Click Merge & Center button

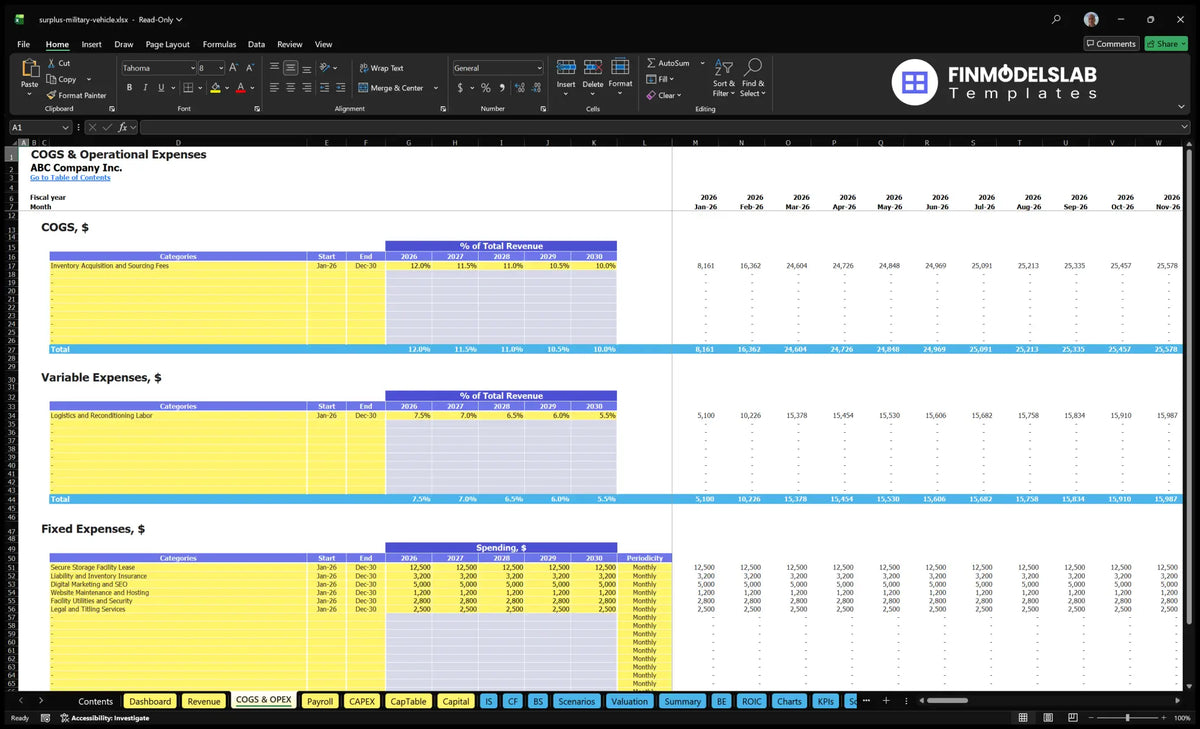[x=390, y=88]
